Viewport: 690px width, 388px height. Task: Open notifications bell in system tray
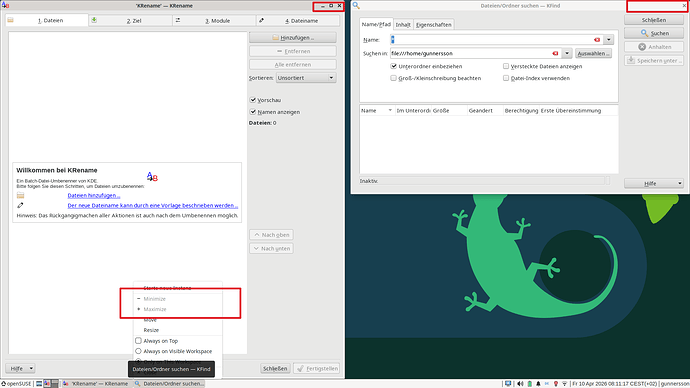click(538, 384)
